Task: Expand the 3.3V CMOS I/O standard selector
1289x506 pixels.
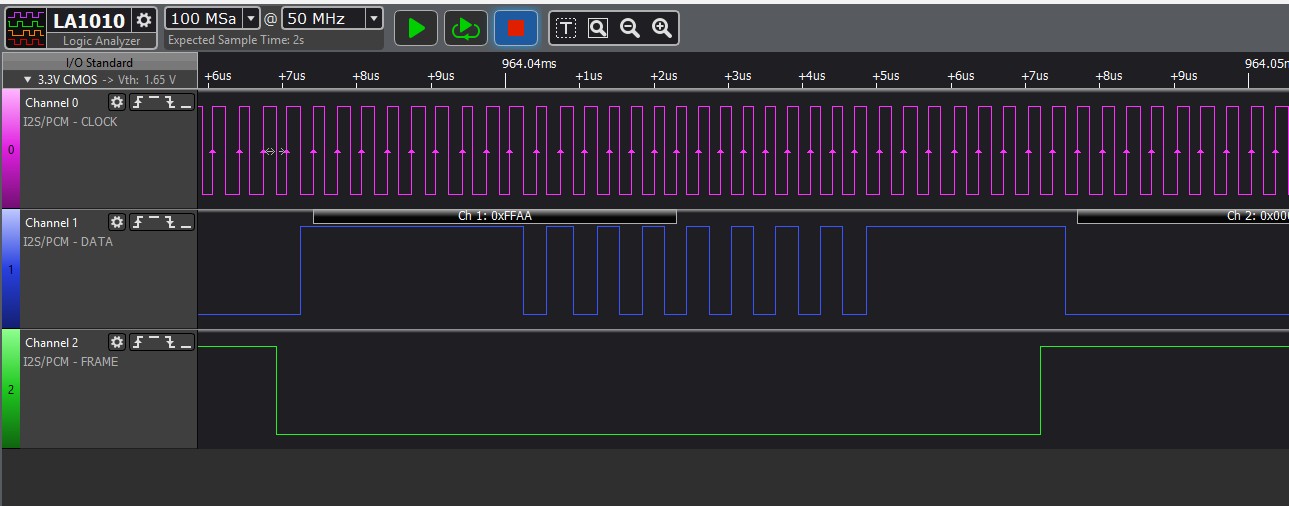Action: [99, 79]
